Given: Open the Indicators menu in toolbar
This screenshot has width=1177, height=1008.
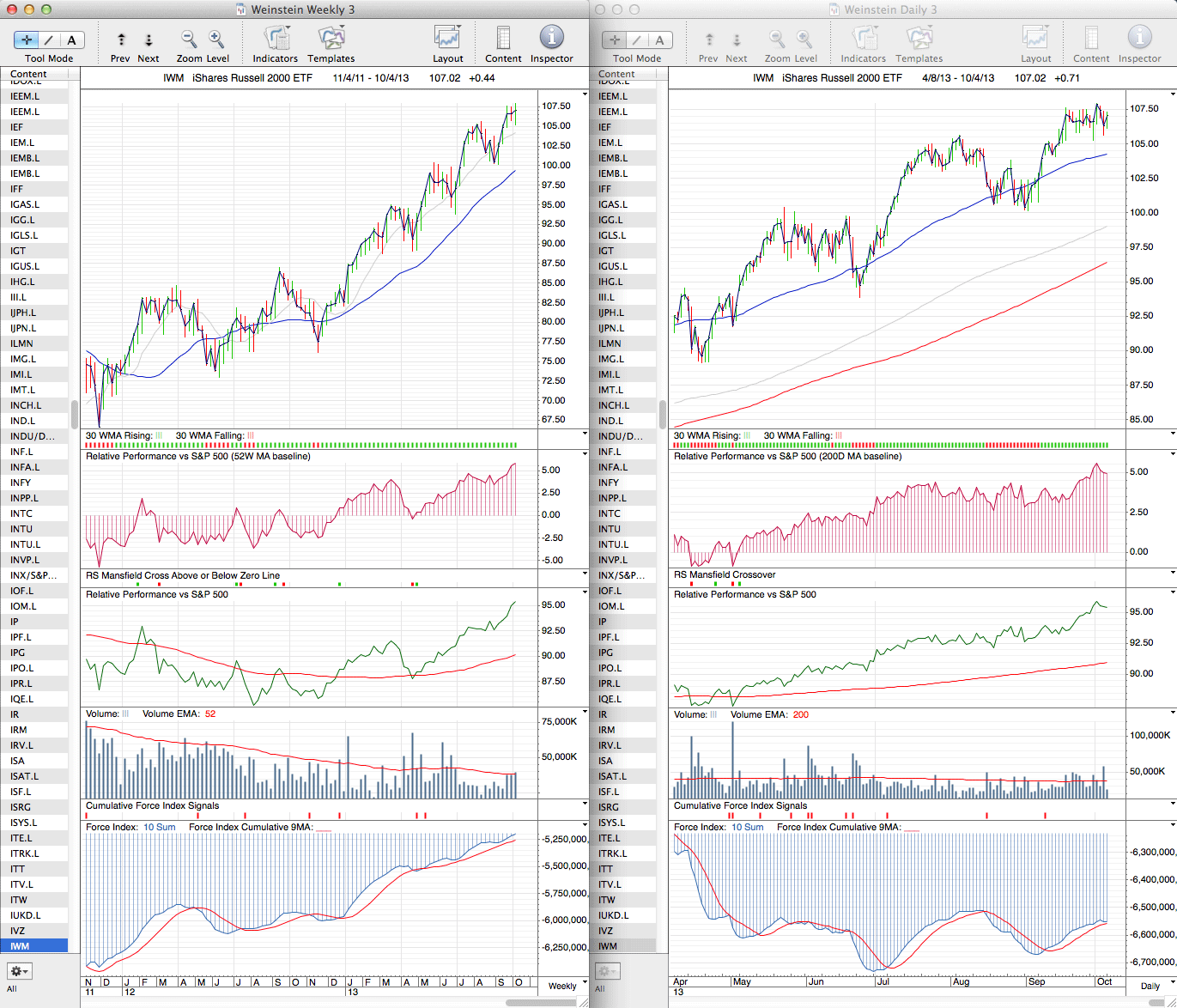Looking at the screenshot, I should click(276, 38).
